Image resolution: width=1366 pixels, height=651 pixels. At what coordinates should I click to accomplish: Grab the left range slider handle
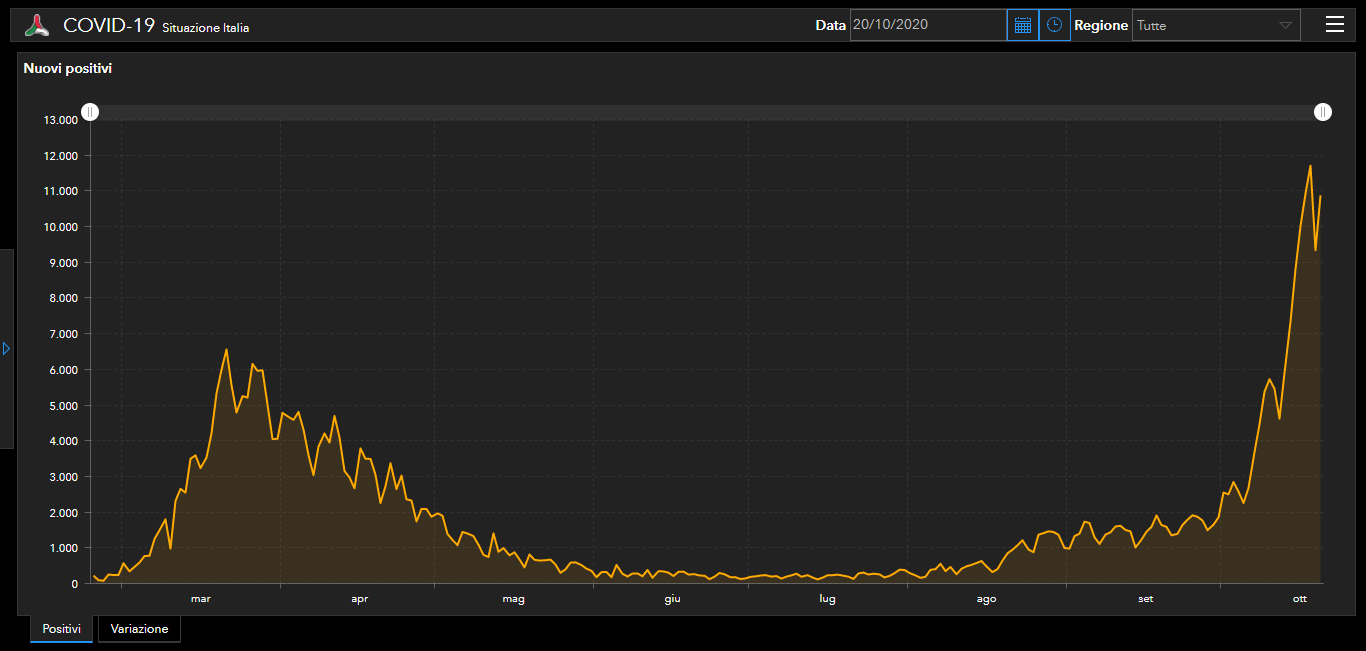pos(90,112)
